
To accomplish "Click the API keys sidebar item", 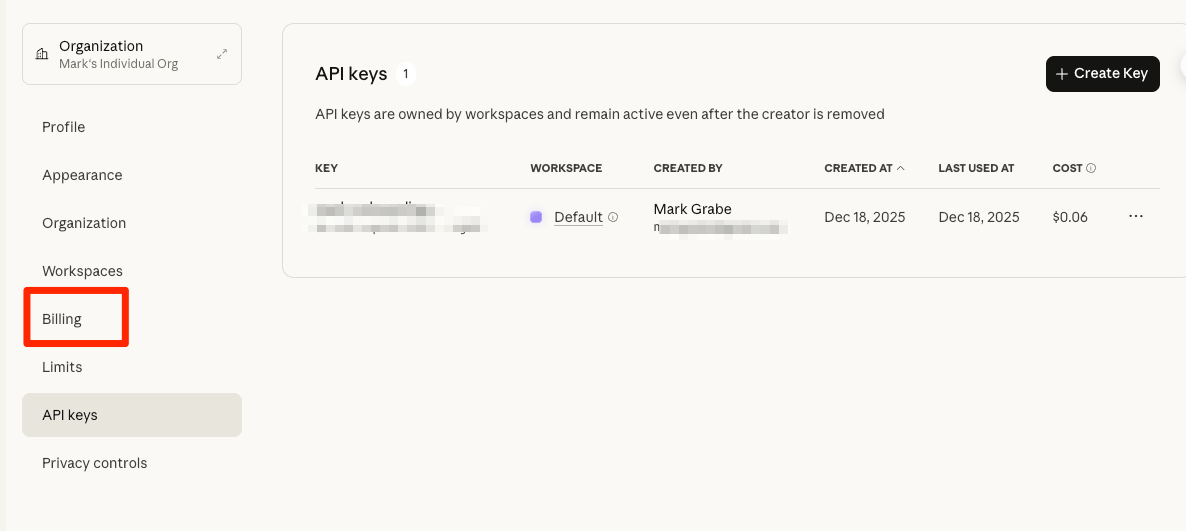I will tap(70, 415).
